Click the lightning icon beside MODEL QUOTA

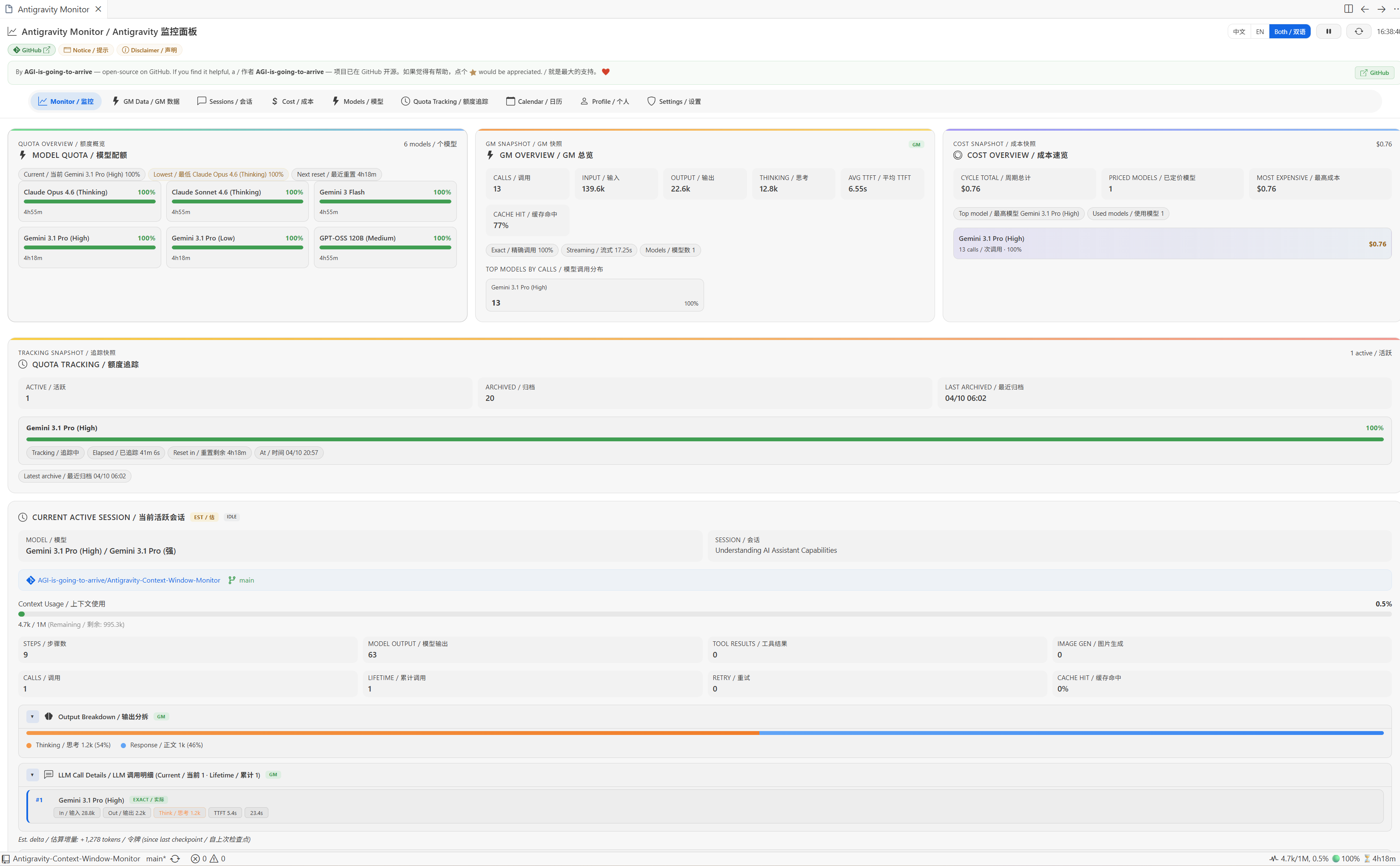[x=23, y=155]
